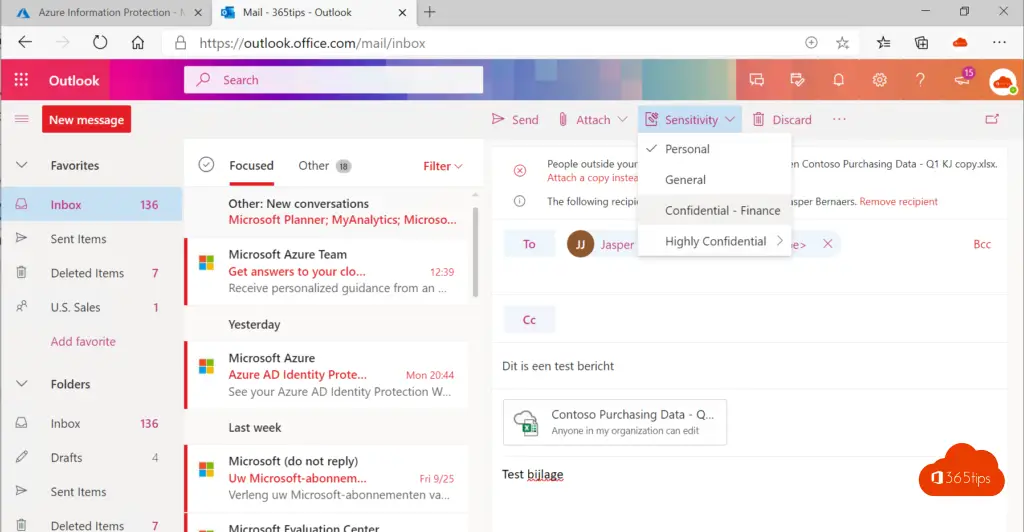1024x532 pixels.
Task: Open more compose actions ellipsis
Action: tap(839, 119)
